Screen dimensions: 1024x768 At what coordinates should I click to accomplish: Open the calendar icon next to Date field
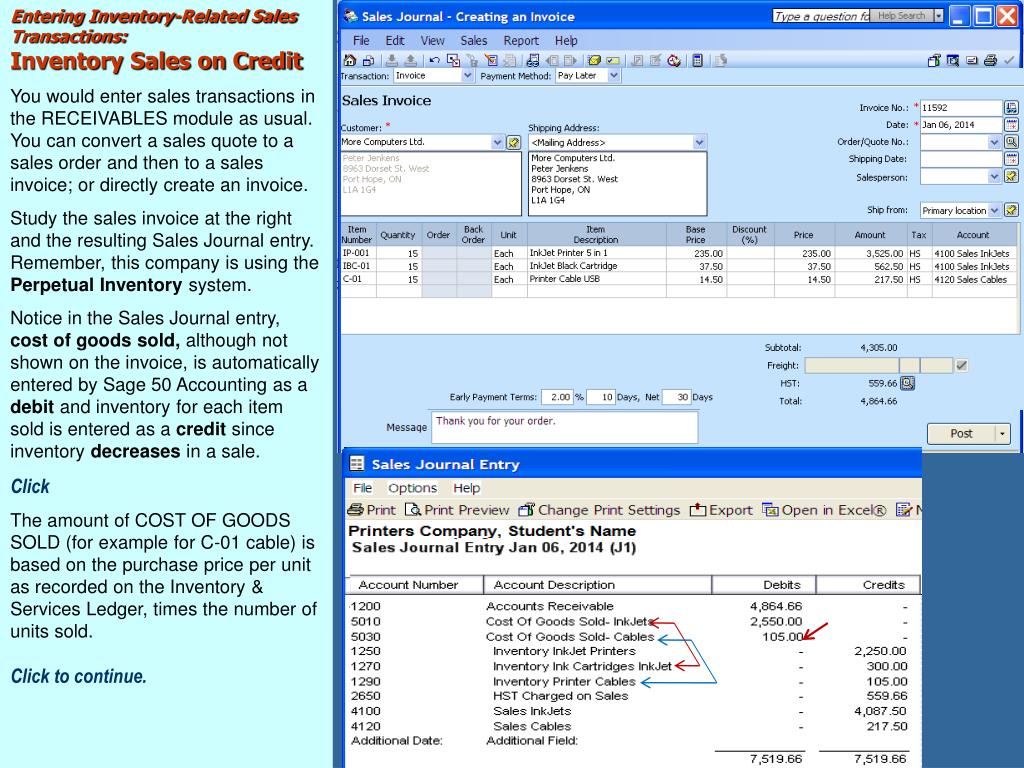pos(1011,125)
